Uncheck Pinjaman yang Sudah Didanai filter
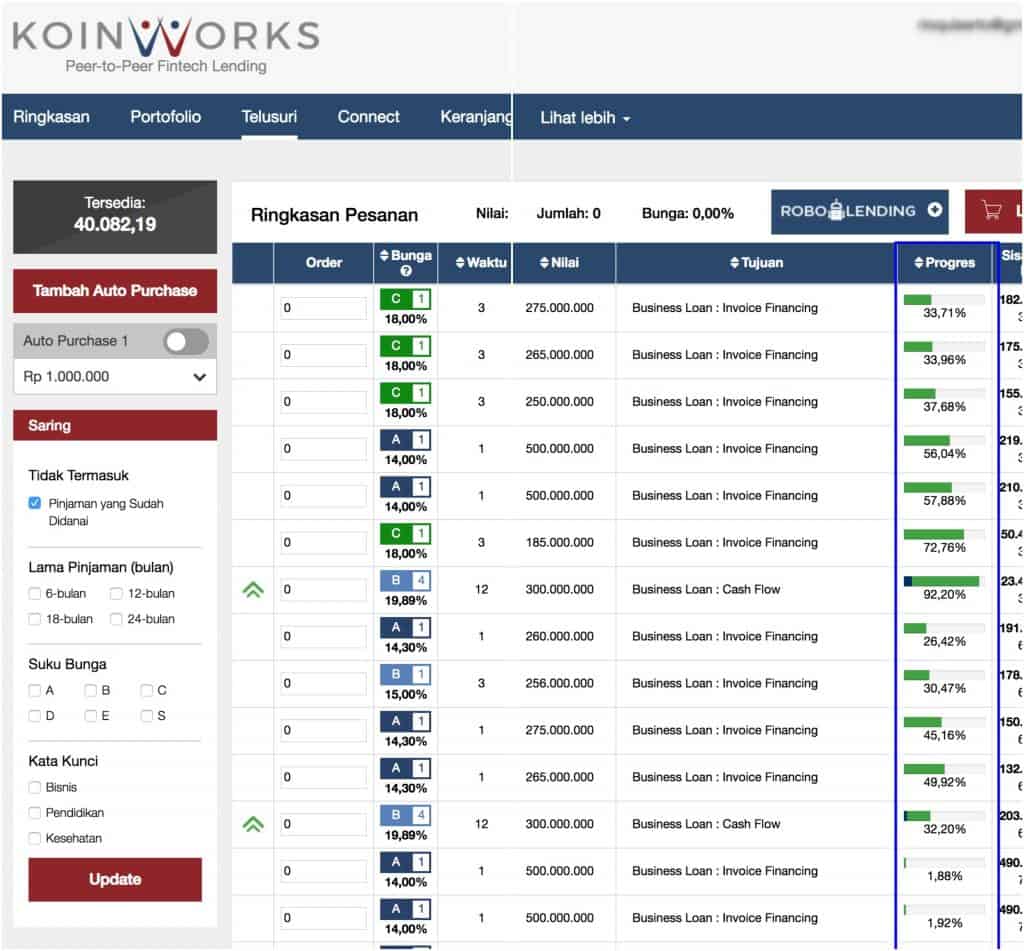 point(35,504)
